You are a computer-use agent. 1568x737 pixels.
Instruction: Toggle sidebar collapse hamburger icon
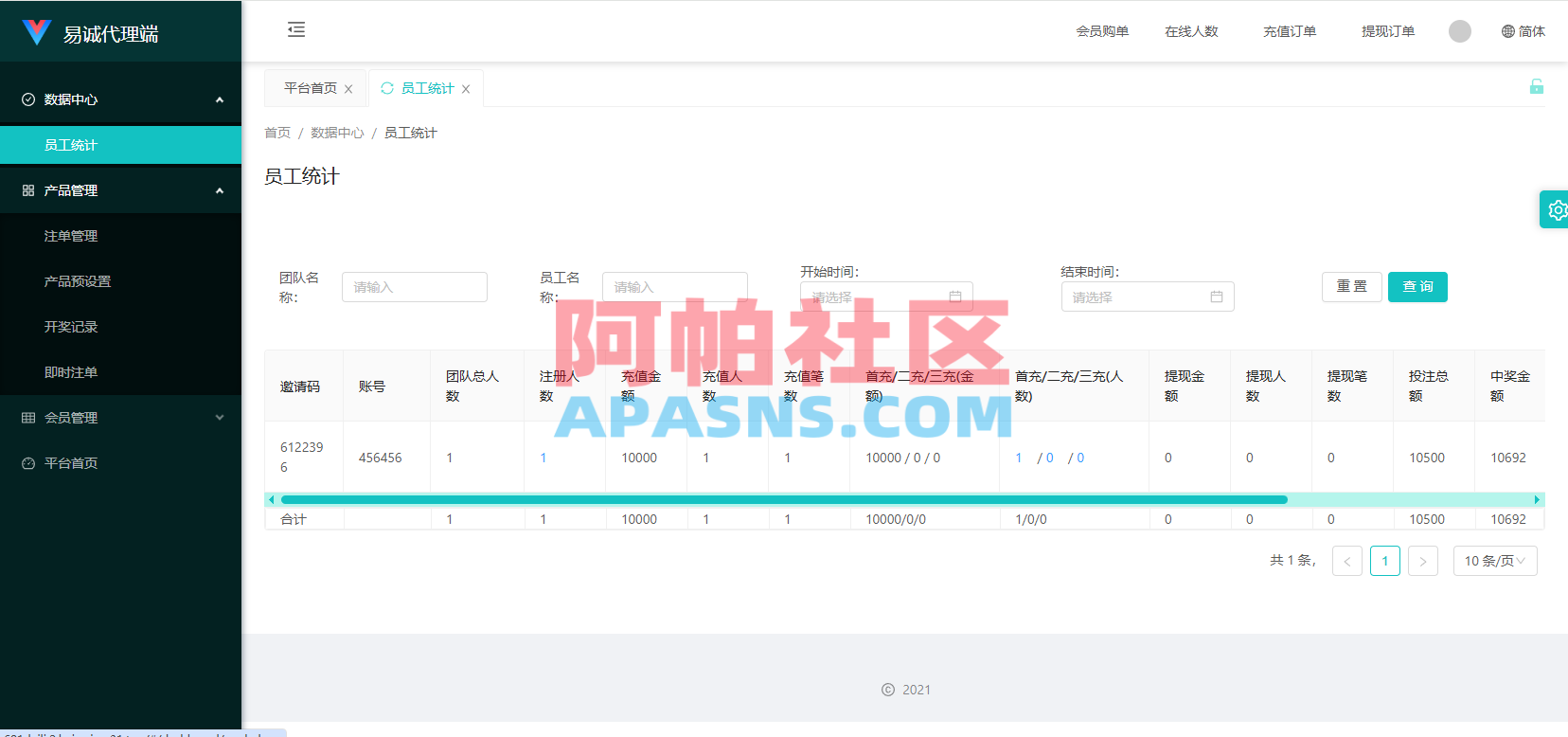(x=296, y=29)
